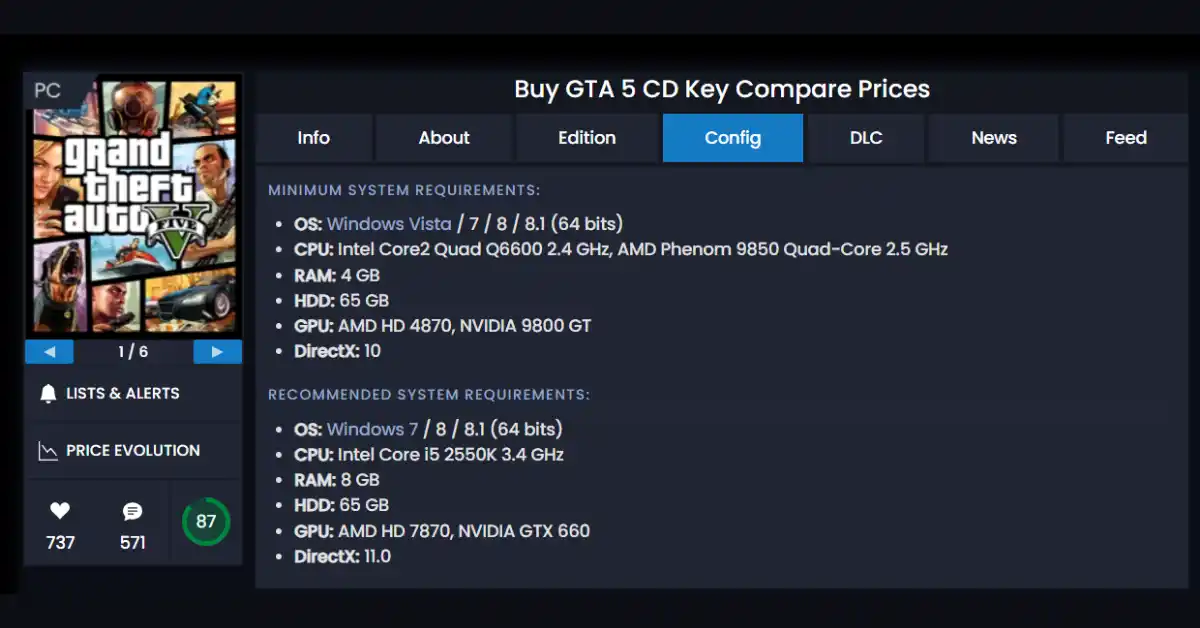Show the Feed tab
This screenshot has width=1200, height=628.
click(x=1126, y=138)
